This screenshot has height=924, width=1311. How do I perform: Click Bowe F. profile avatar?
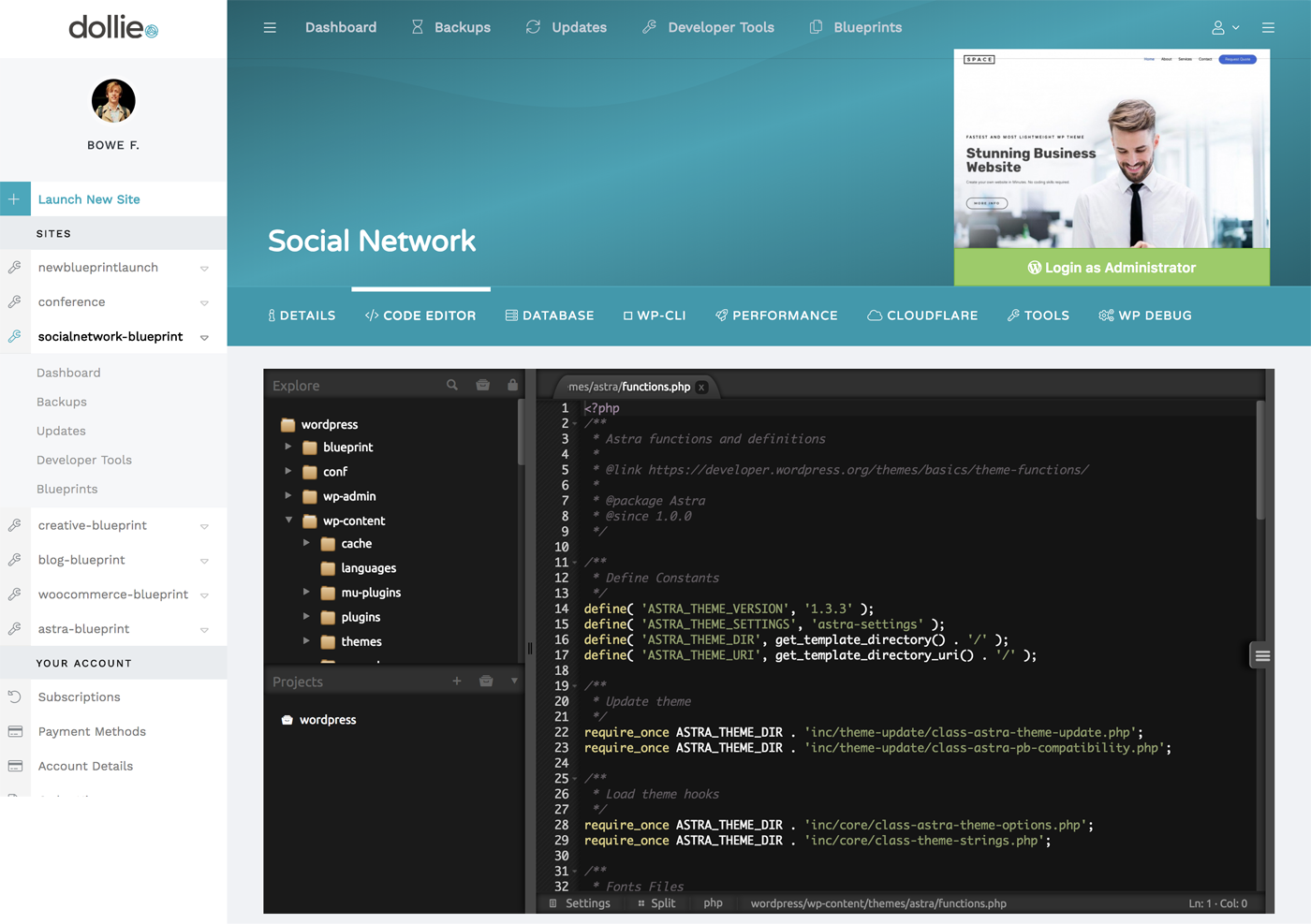coord(113,101)
